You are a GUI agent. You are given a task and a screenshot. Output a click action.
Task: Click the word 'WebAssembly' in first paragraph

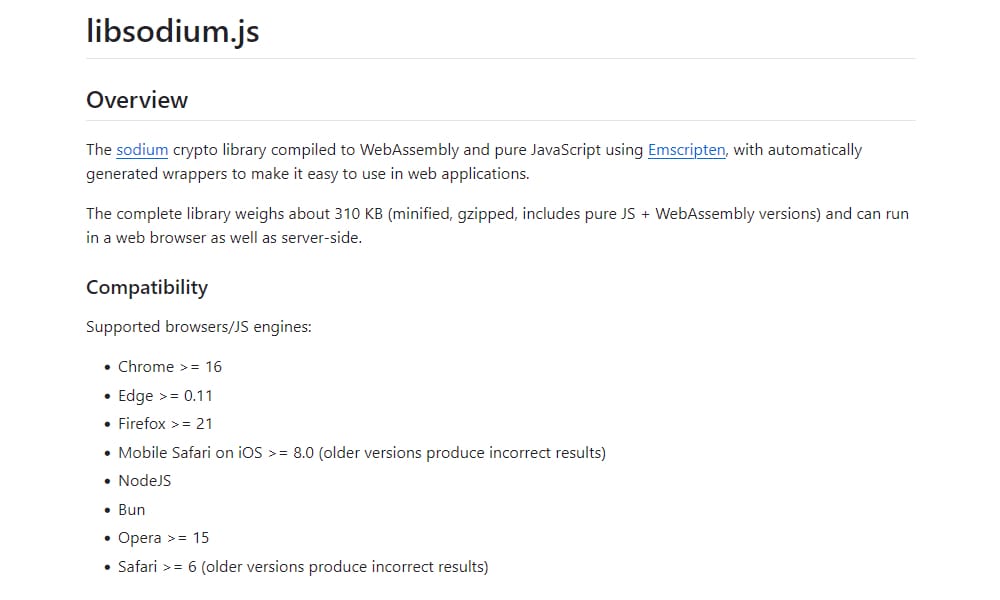[x=409, y=150]
